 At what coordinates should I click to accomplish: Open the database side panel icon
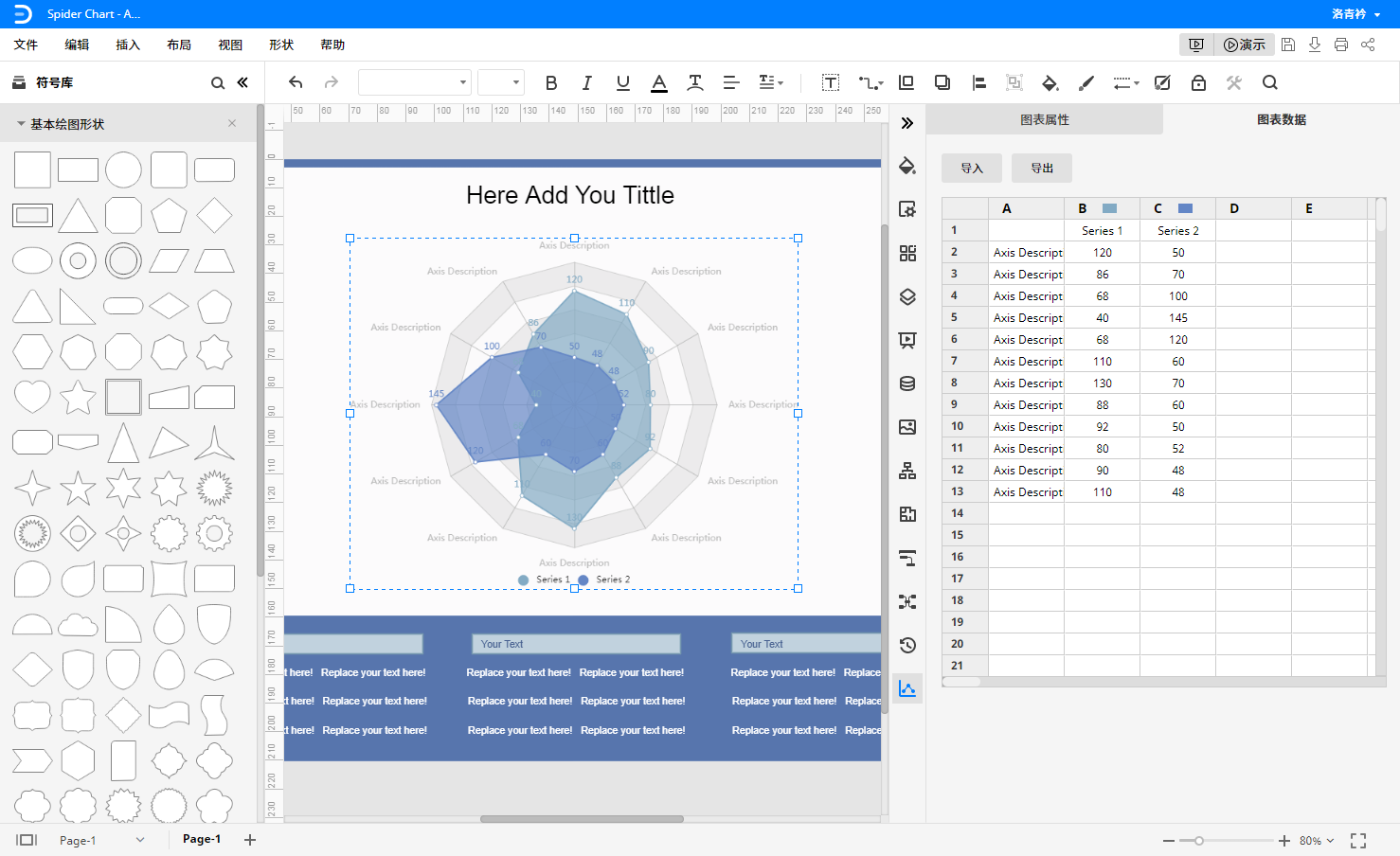(x=906, y=383)
